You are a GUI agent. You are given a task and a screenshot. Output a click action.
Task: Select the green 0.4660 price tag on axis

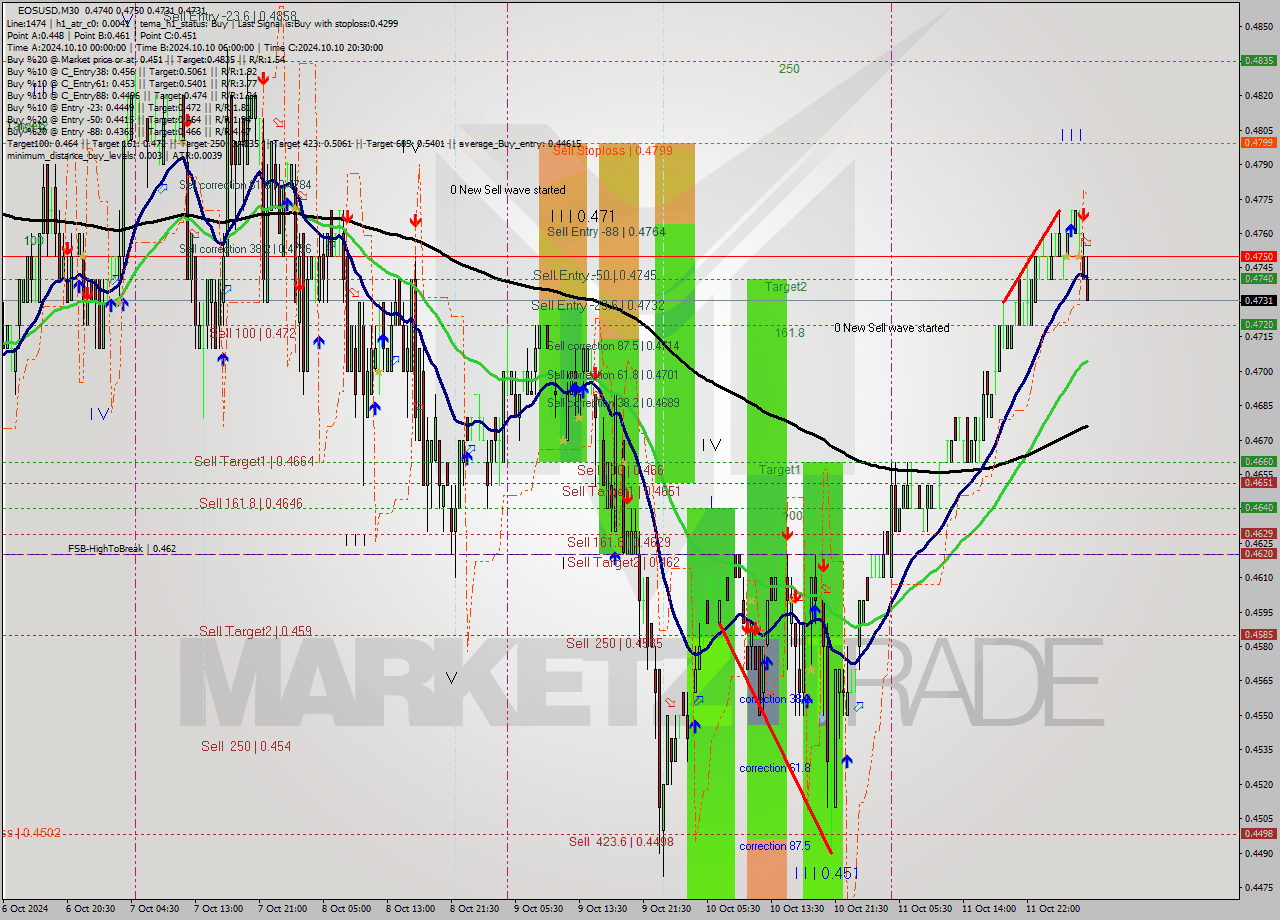coord(1257,461)
